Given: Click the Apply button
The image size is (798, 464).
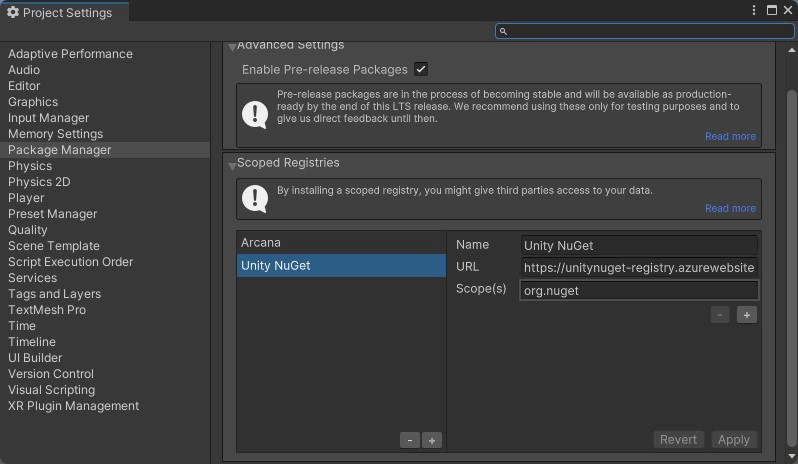Looking at the screenshot, I should 734,440.
